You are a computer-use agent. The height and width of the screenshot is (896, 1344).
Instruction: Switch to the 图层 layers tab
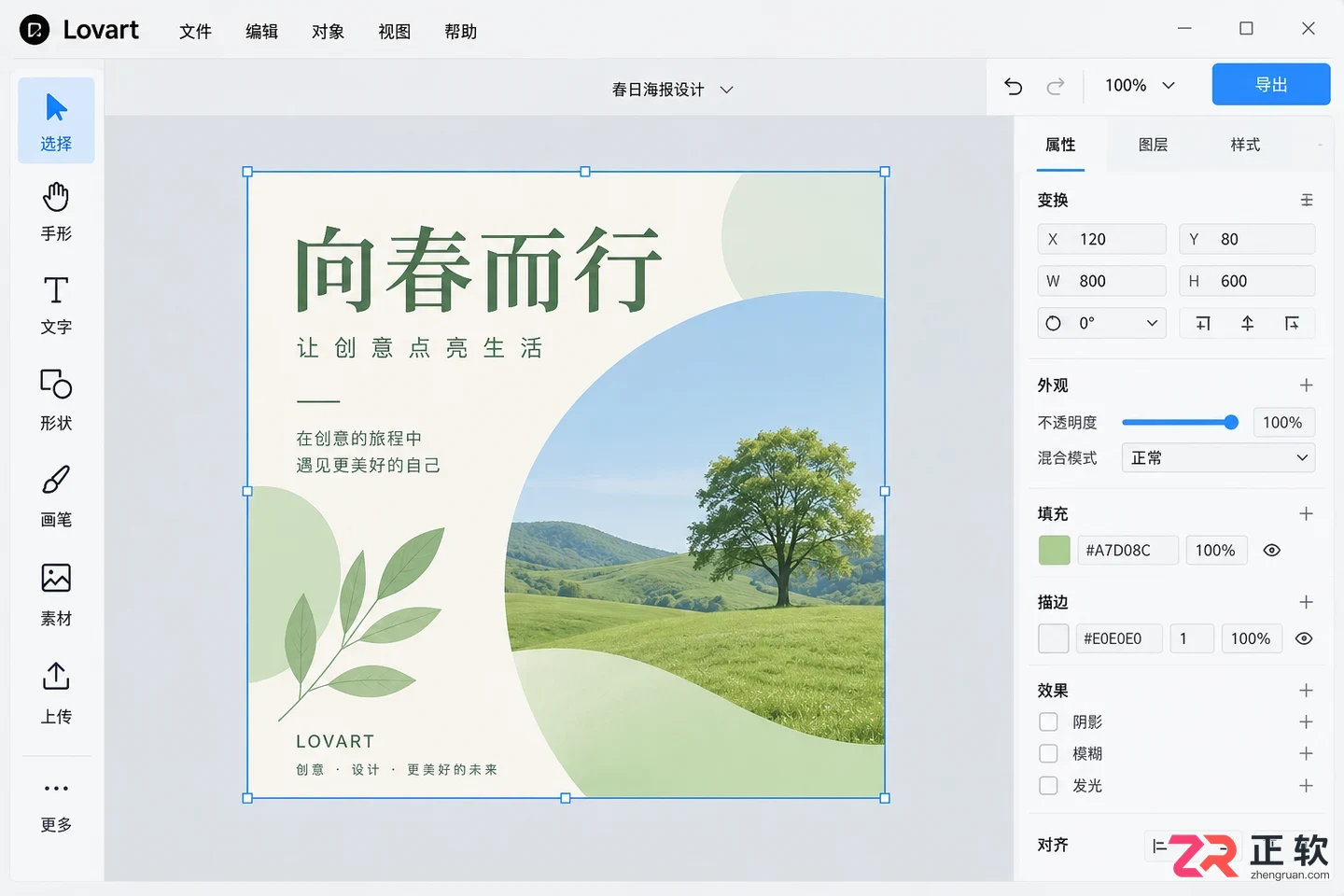[1153, 145]
